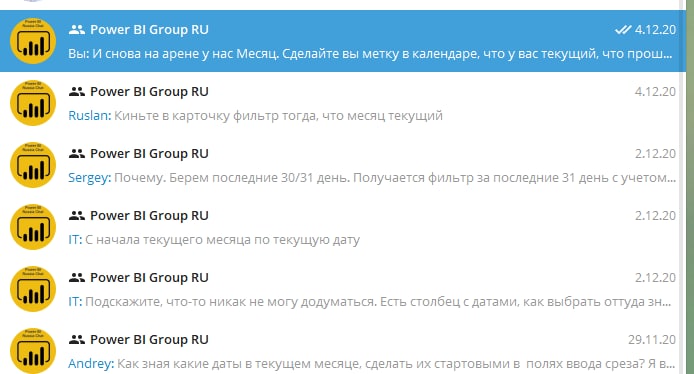Click the Power BI avatar beside Andrey's message
This screenshot has width=694, height=374.
click(x=33, y=351)
